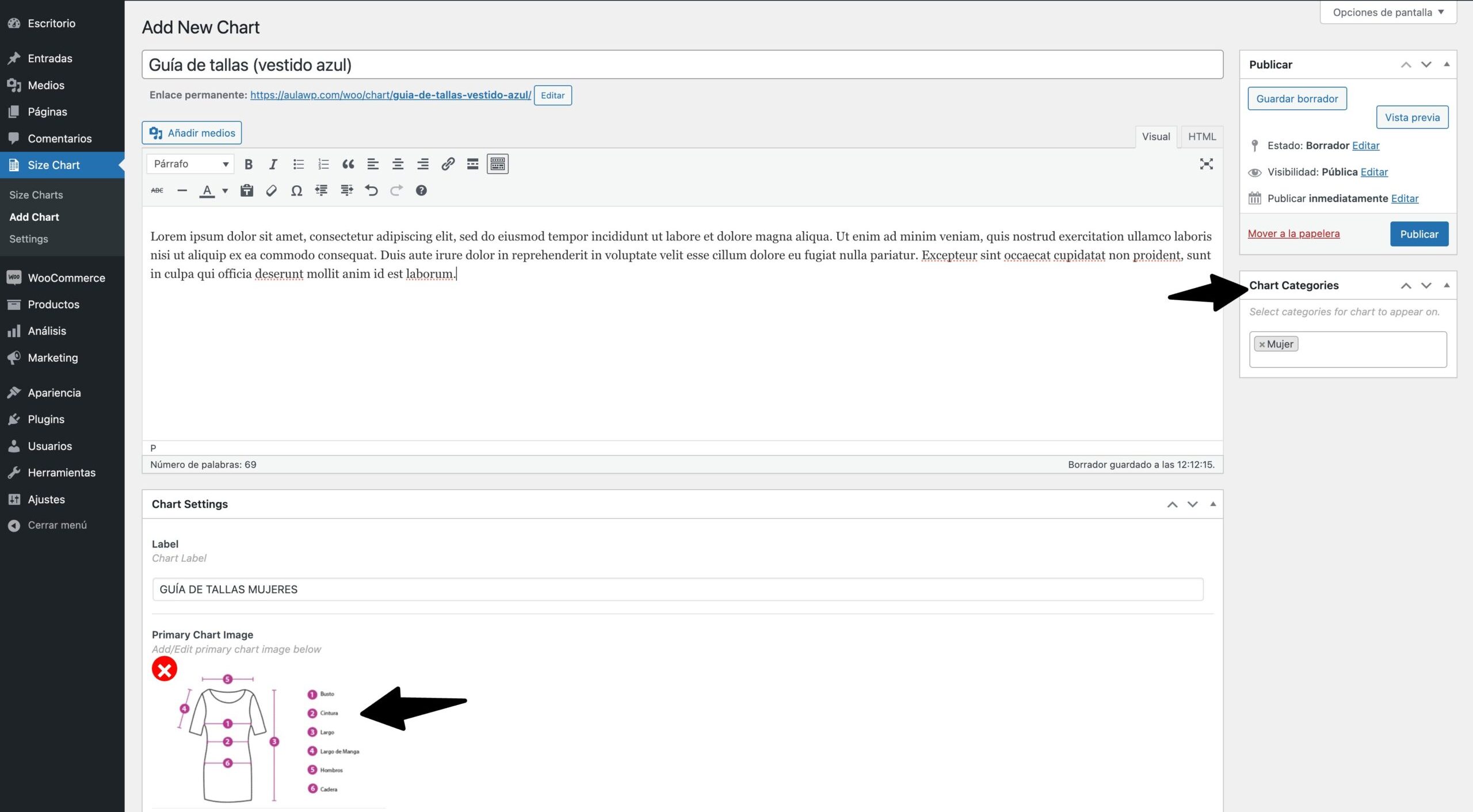Expand Opciones de pantalla panel

click(x=1388, y=13)
